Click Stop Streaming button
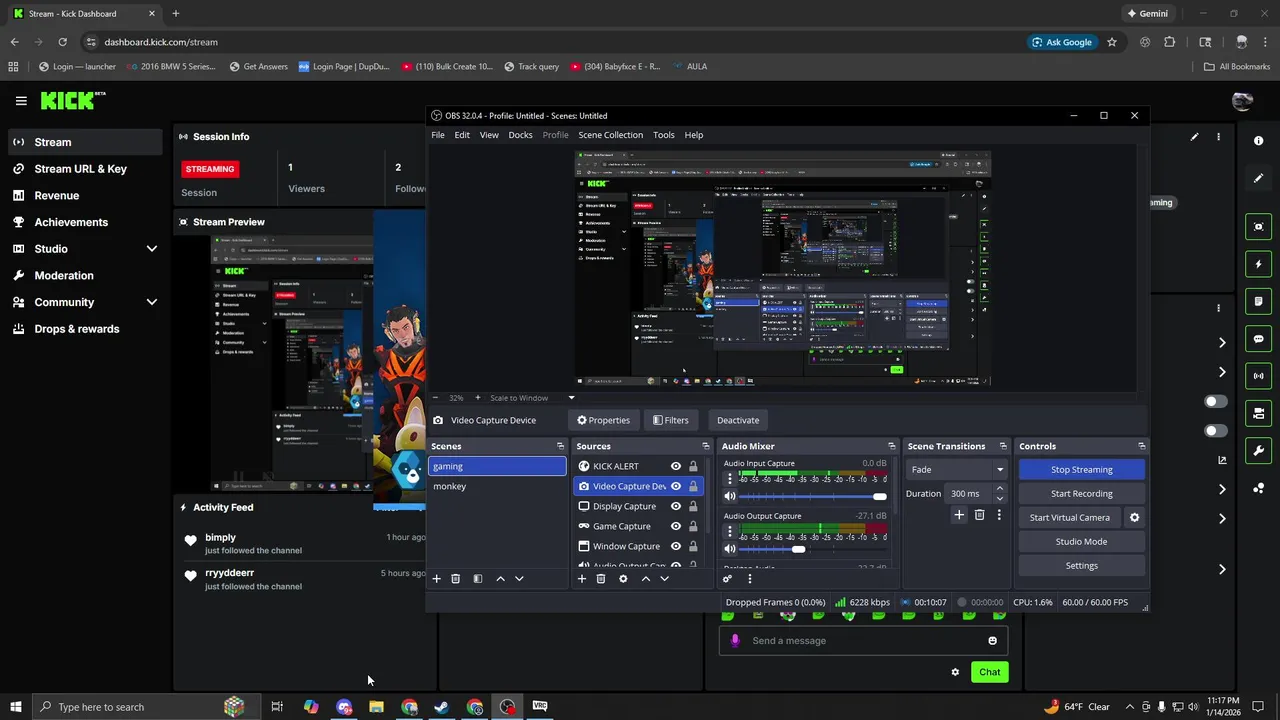 (x=1082, y=469)
